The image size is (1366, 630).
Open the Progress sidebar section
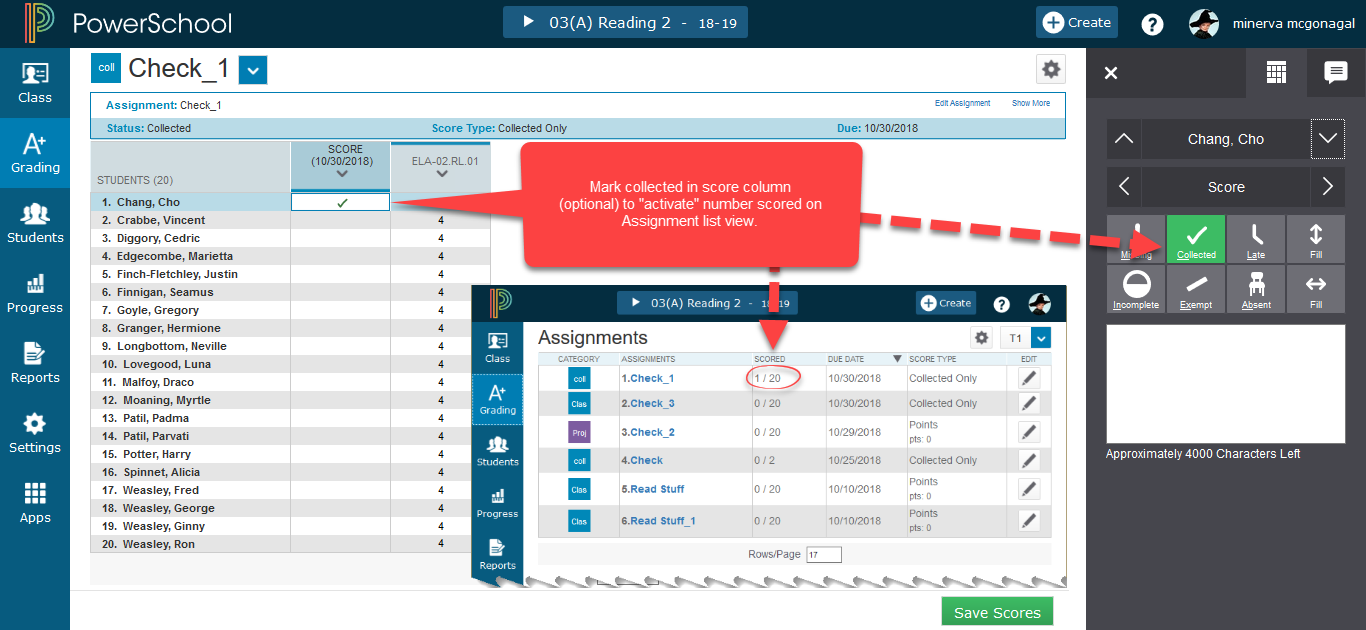point(35,293)
